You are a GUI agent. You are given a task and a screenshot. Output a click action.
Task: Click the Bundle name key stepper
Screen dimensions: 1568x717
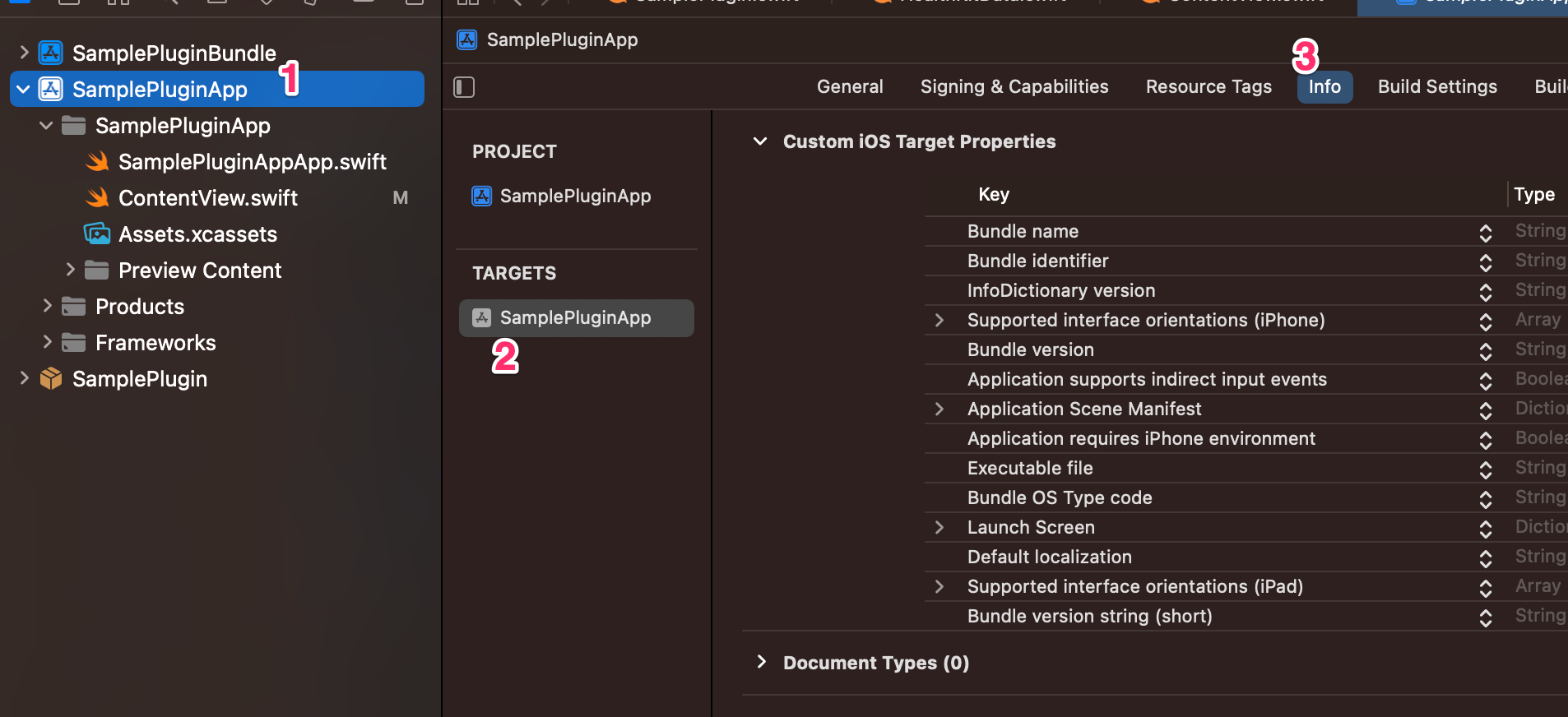coord(1485,233)
